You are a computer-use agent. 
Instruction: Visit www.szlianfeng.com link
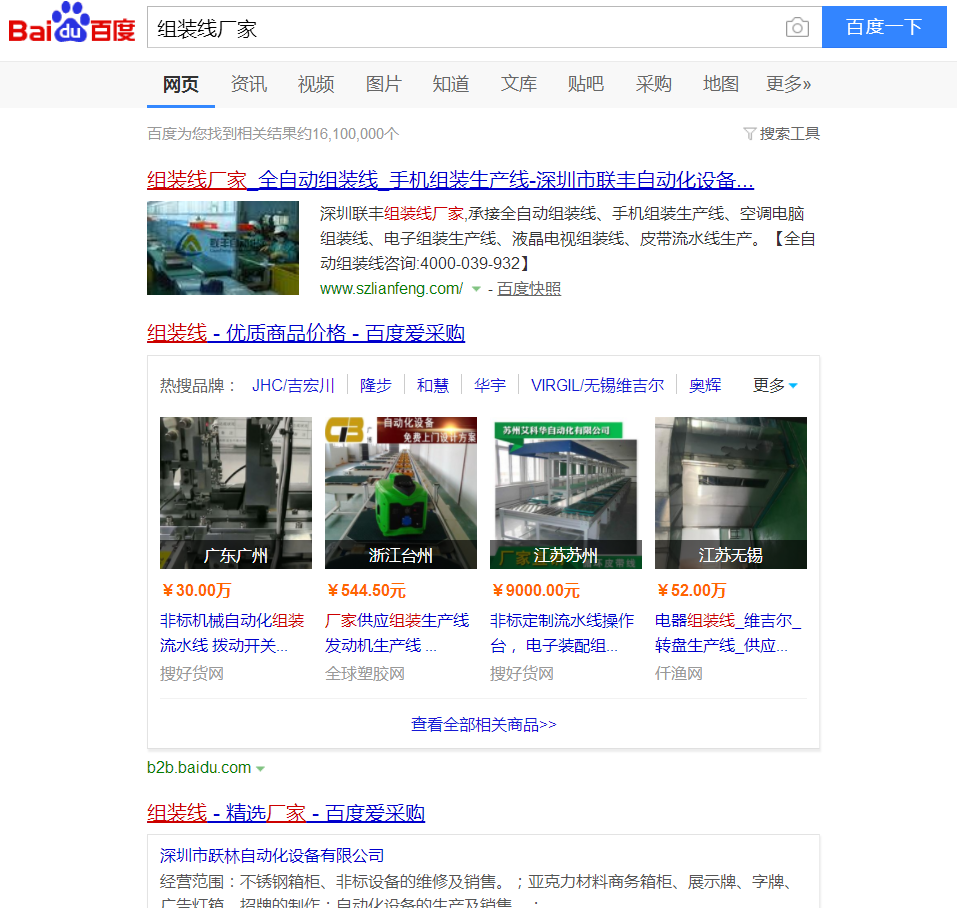pyautogui.click(x=391, y=289)
